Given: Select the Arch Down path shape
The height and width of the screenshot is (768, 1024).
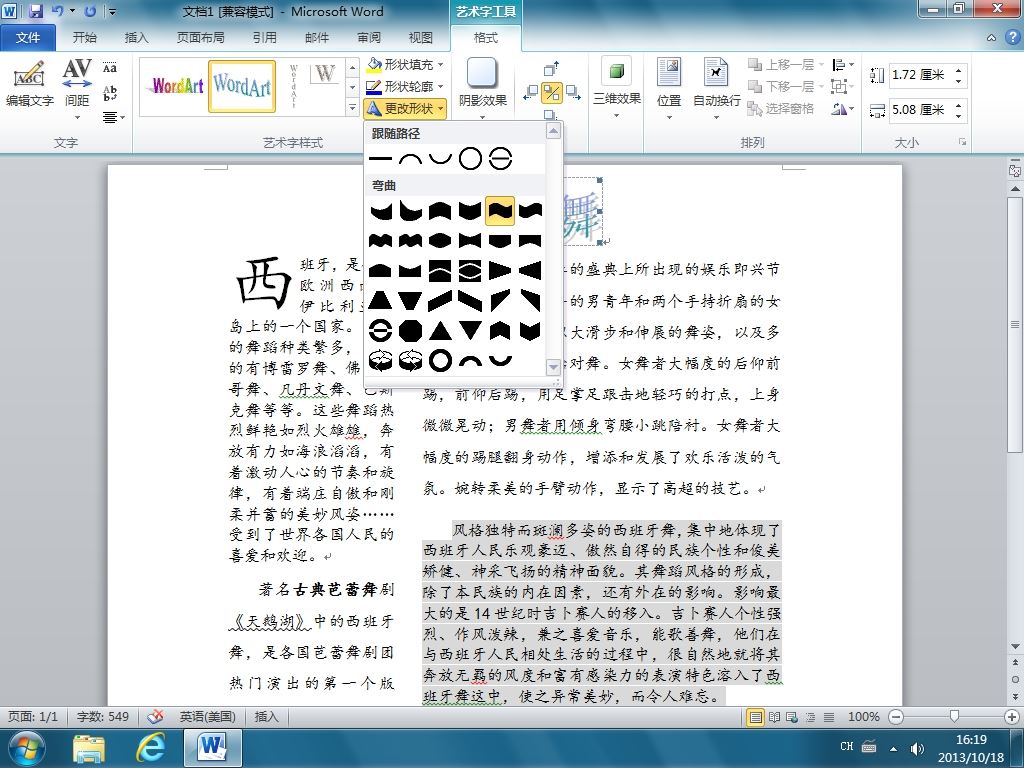Looking at the screenshot, I should pos(440,158).
